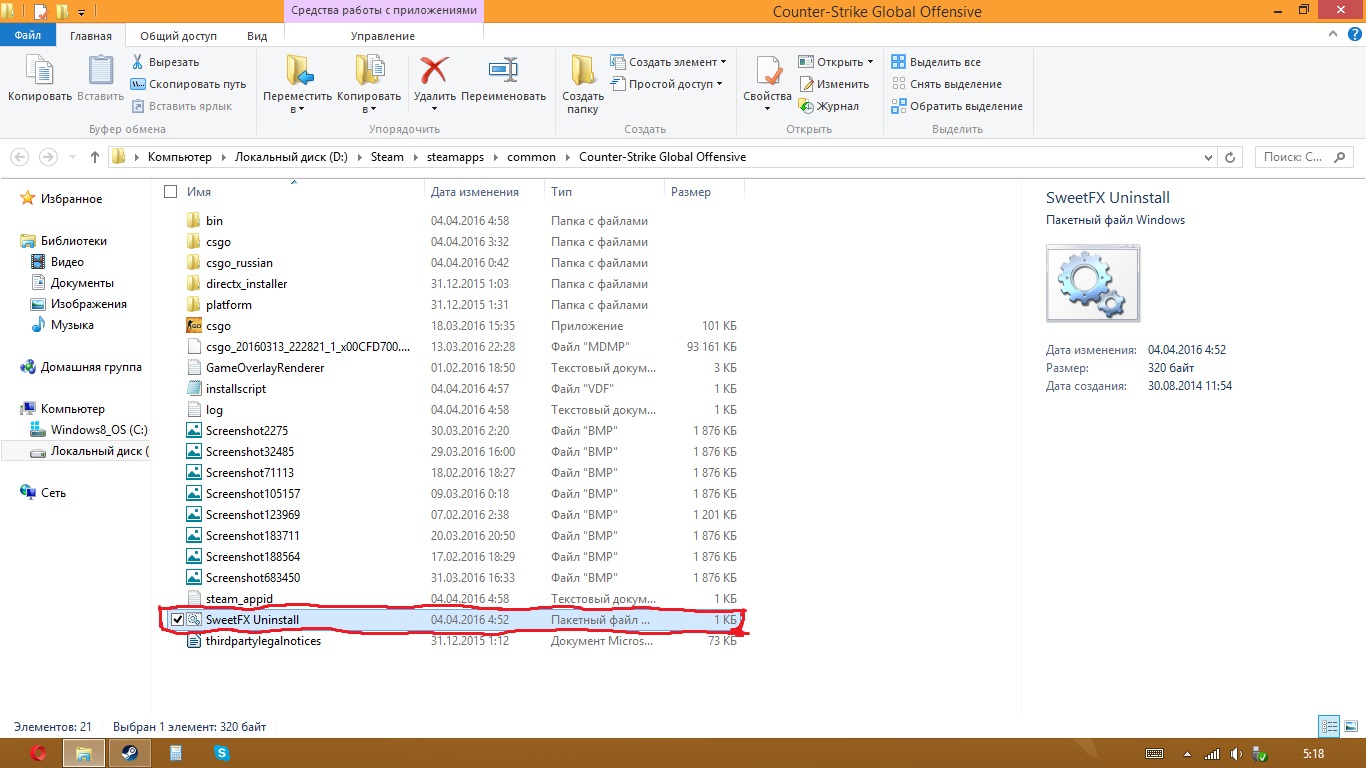Click the Delete (Удалить) red X icon
1366x768 pixels.
(x=434, y=72)
